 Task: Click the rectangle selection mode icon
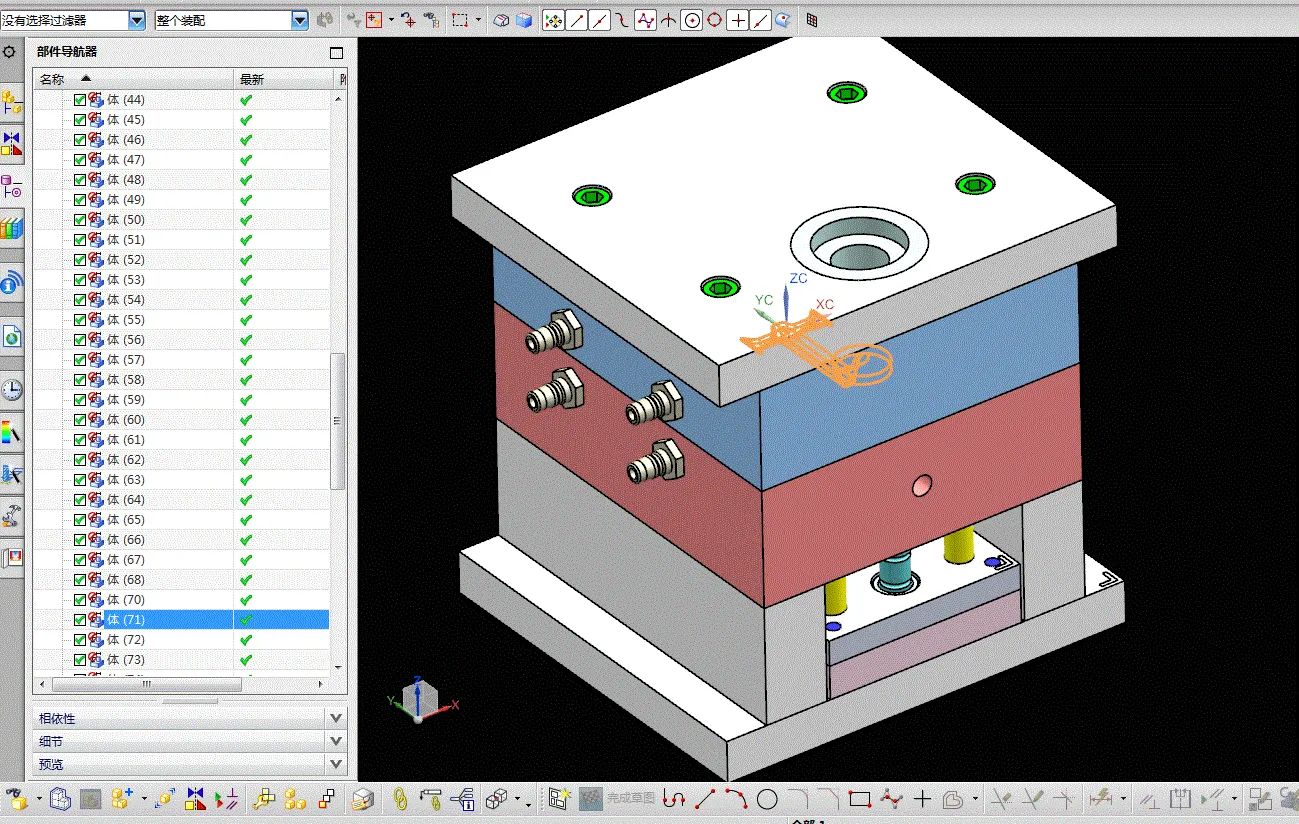(x=460, y=20)
